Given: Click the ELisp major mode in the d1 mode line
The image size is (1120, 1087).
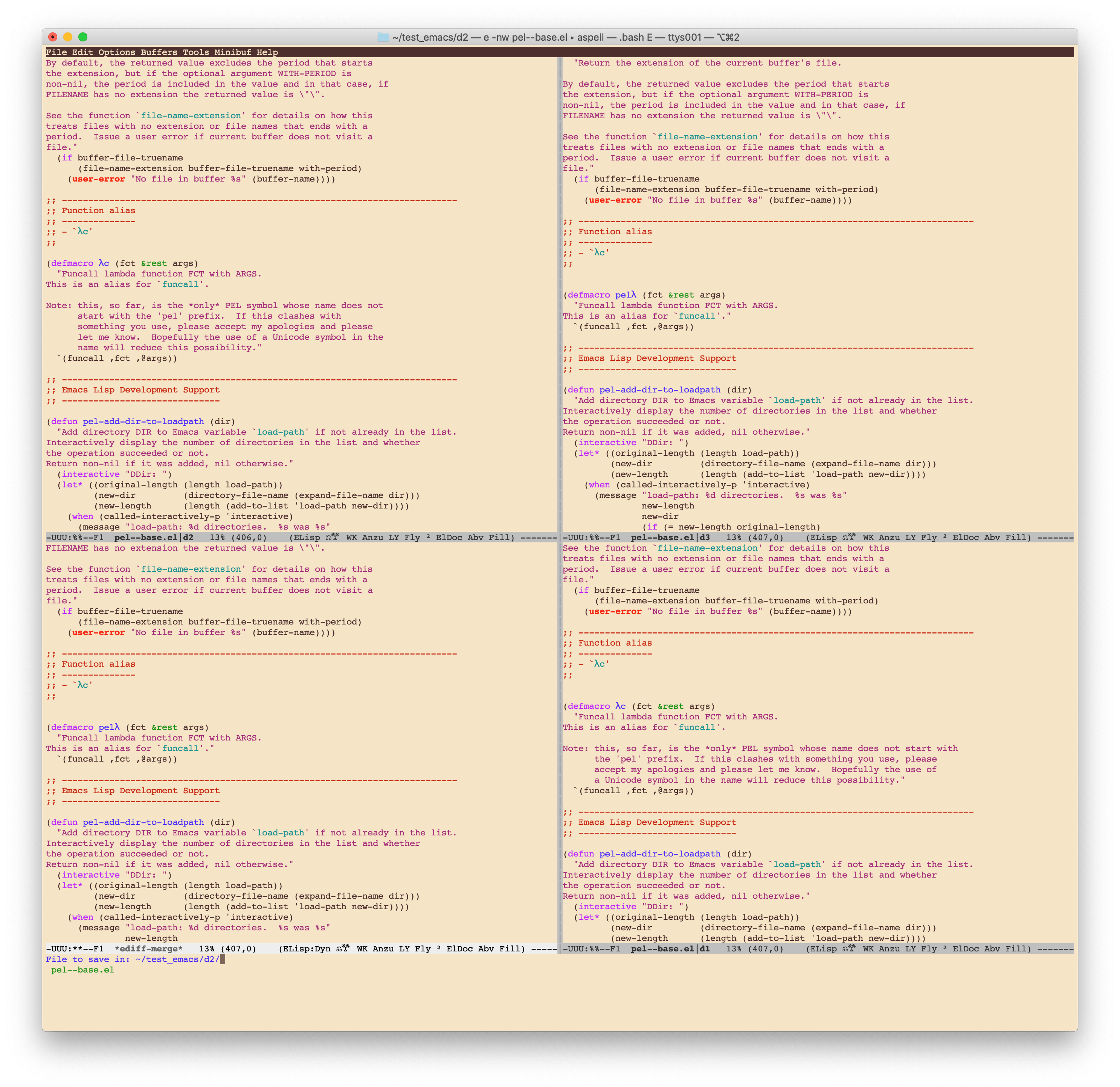Looking at the screenshot, I should (824, 949).
